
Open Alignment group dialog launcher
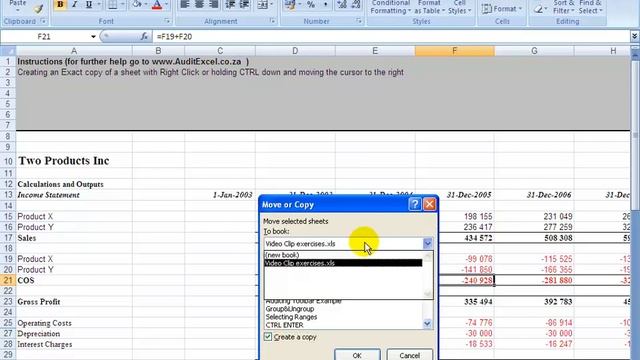tap(272, 21)
